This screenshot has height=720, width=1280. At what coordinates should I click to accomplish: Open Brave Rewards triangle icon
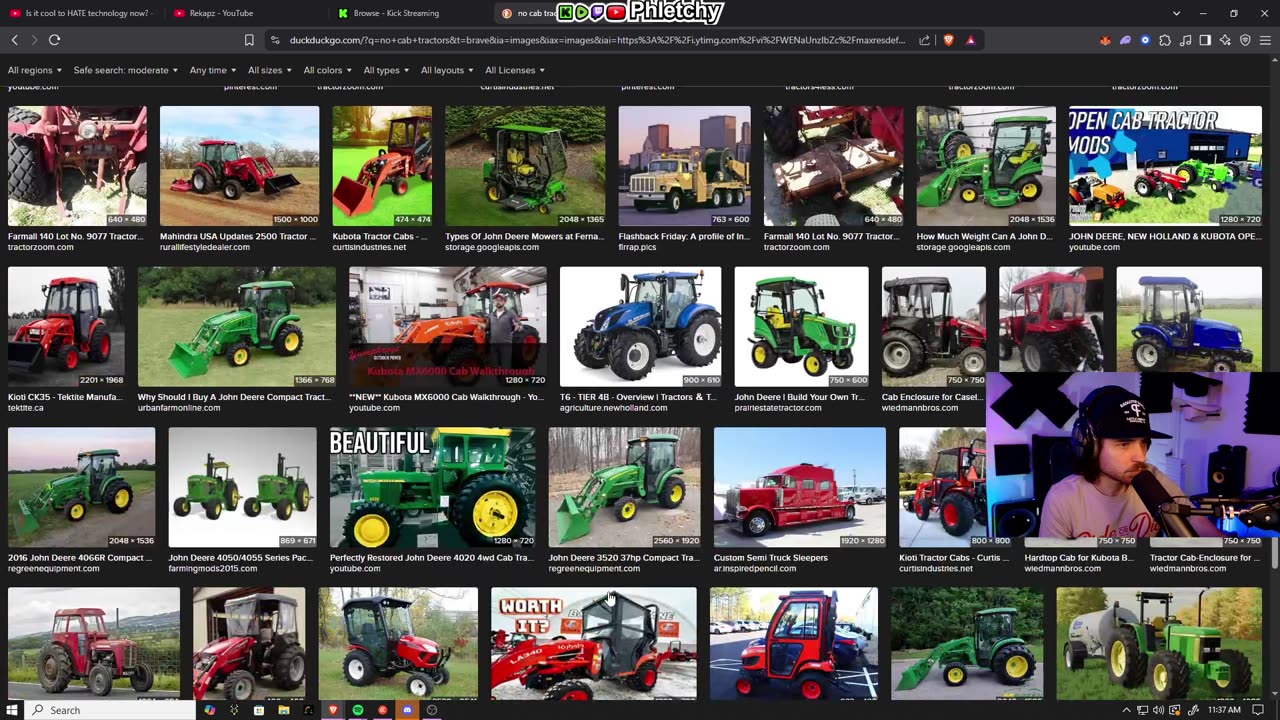point(970,40)
